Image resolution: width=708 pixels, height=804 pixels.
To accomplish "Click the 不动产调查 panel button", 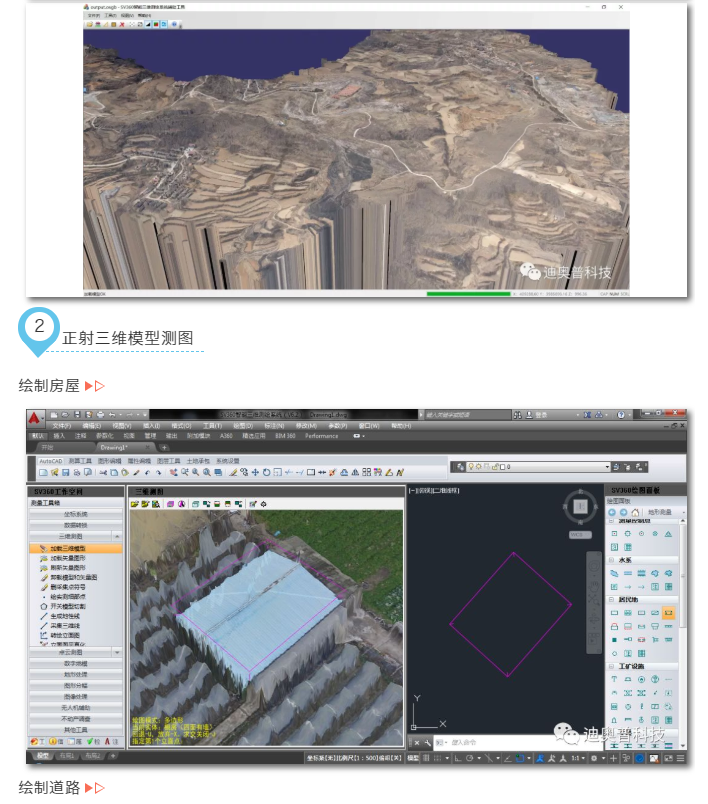I will coord(76,719).
